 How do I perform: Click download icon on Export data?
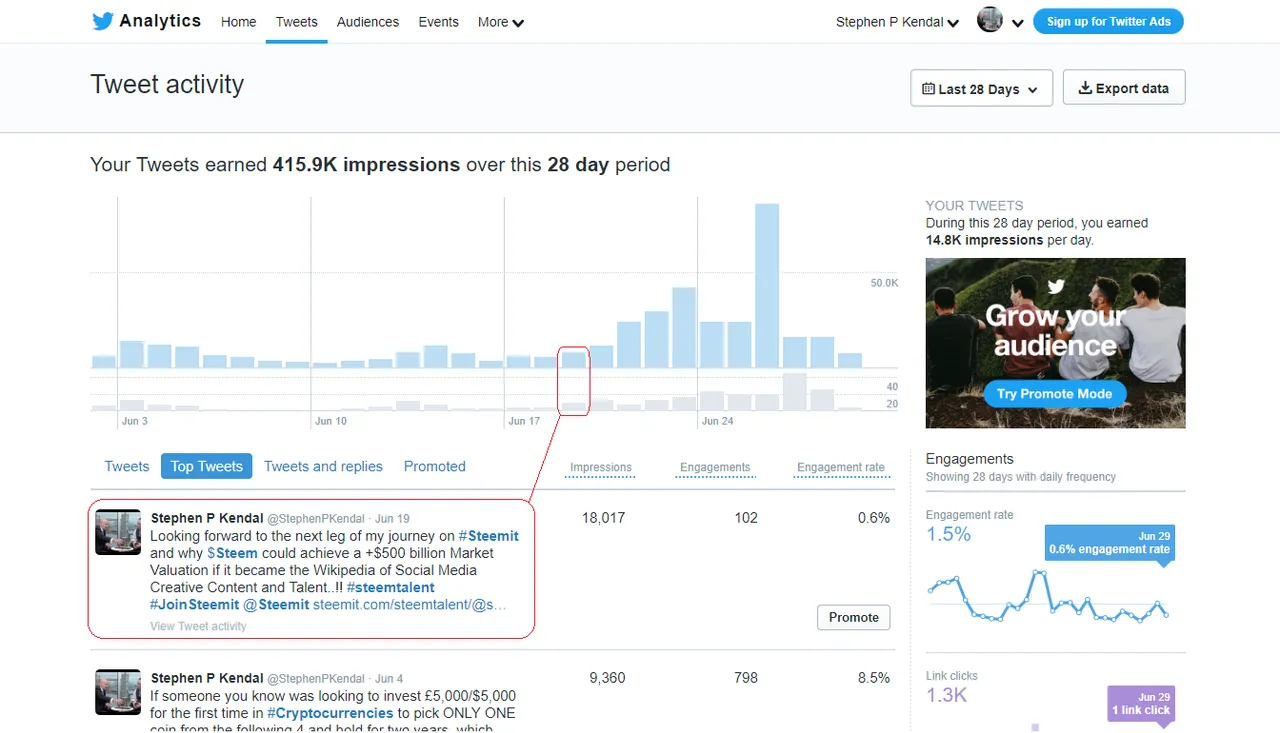pos(1085,88)
